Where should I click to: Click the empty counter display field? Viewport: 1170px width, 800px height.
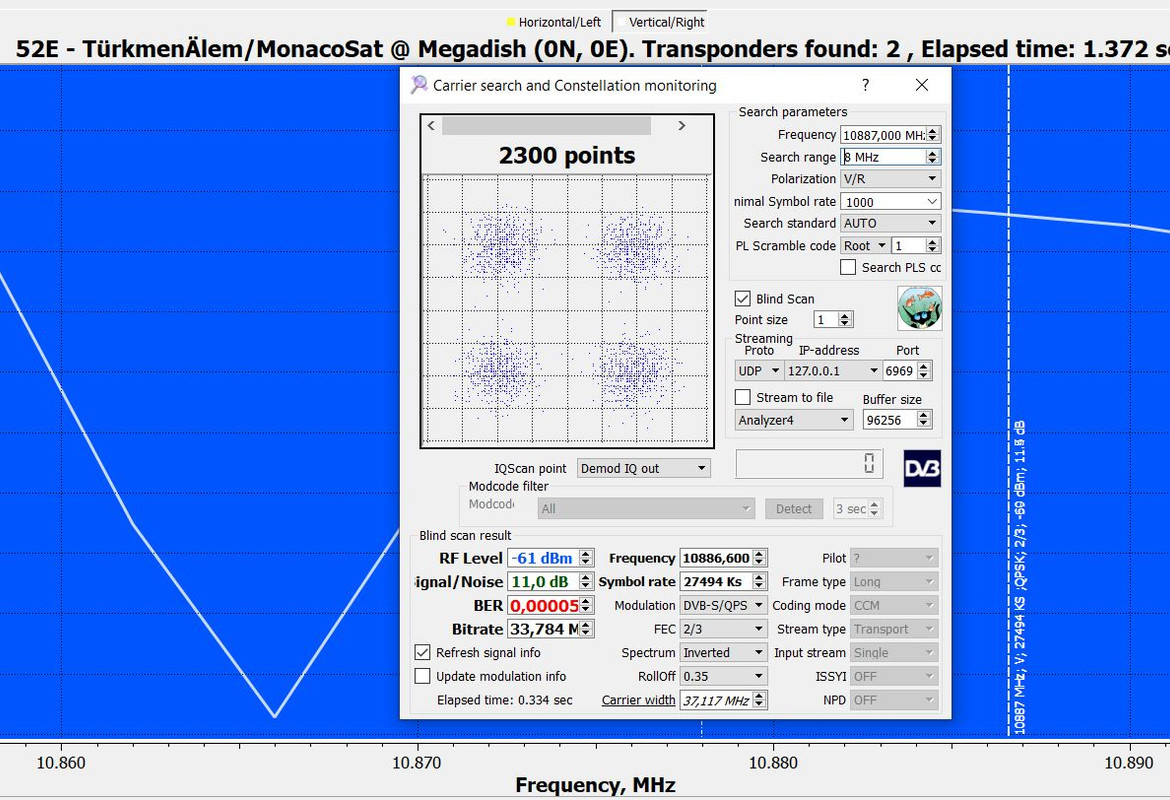810,463
